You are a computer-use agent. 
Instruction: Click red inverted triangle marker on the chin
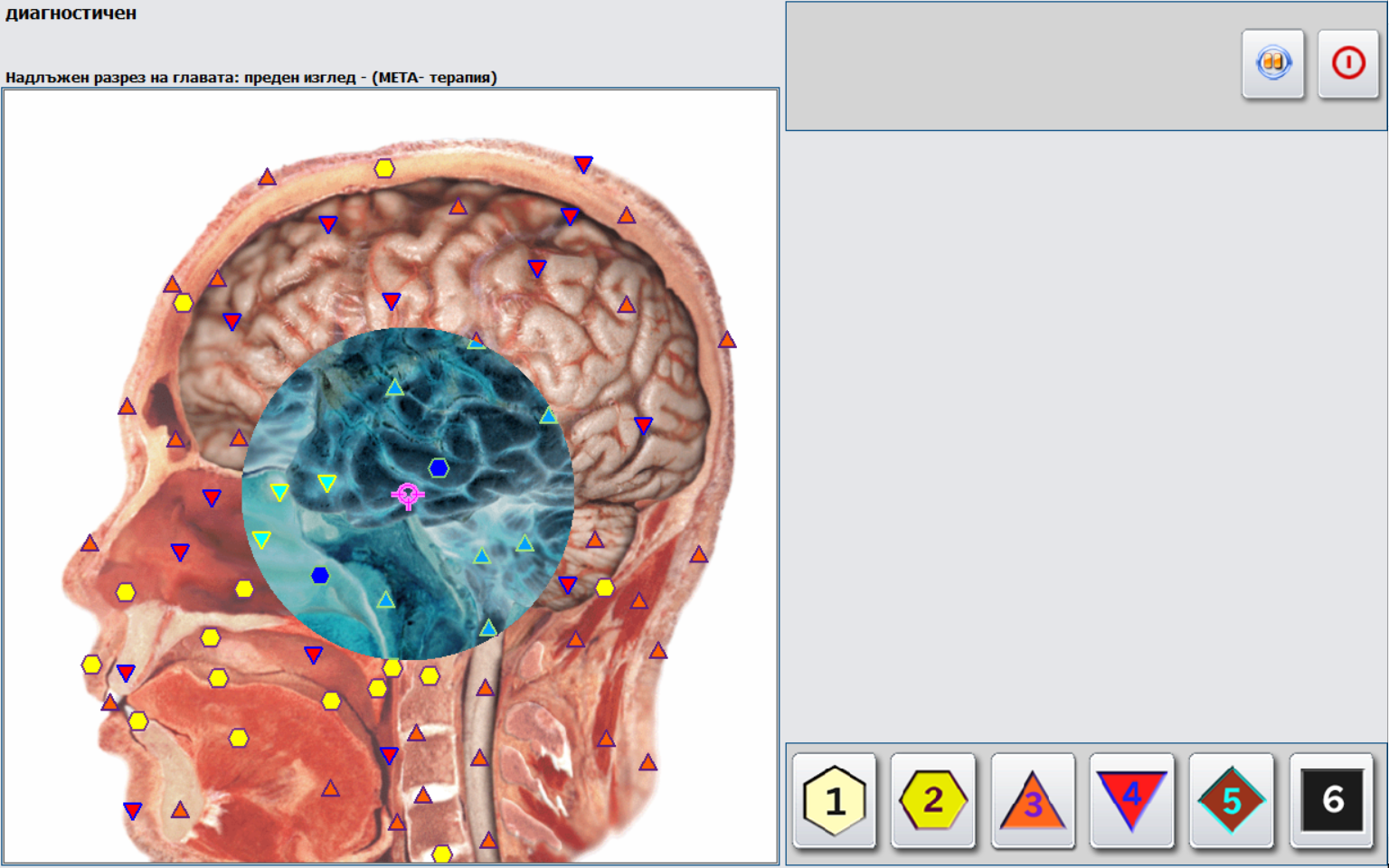click(x=132, y=811)
